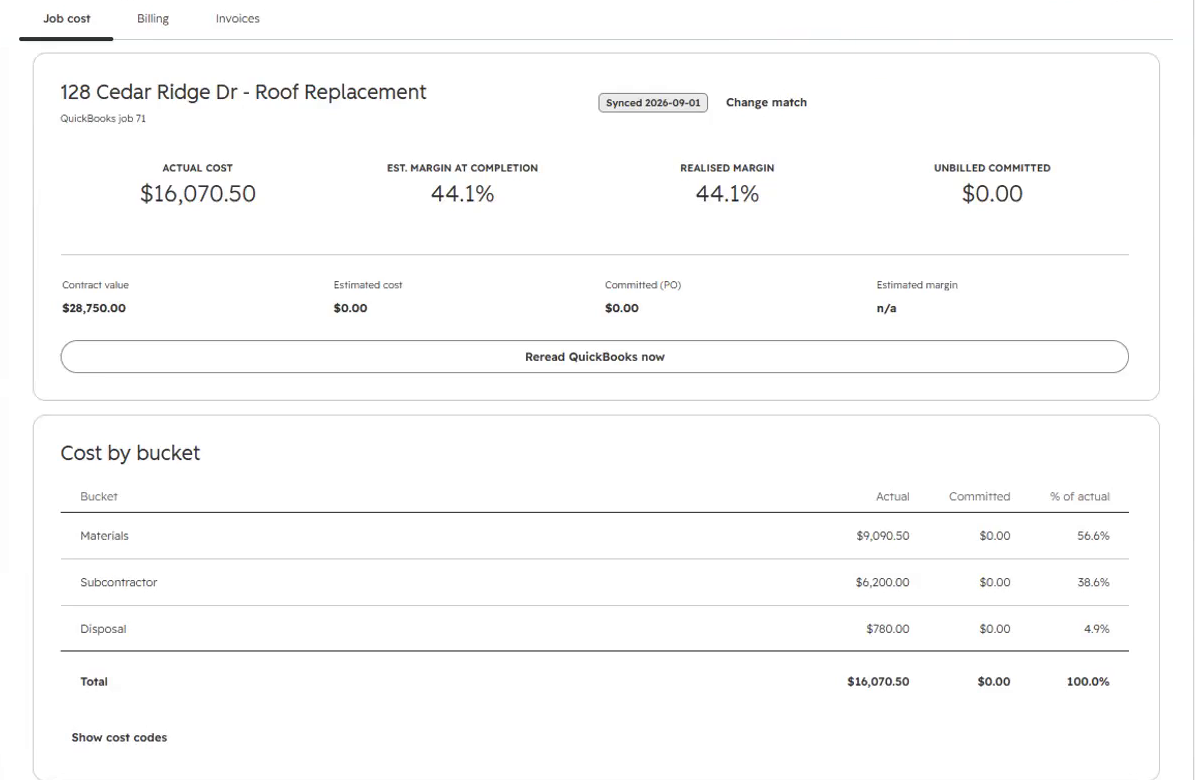The image size is (1195, 780).
Task: Click Total committed $0.00 cell
Action: pos(994,682)
